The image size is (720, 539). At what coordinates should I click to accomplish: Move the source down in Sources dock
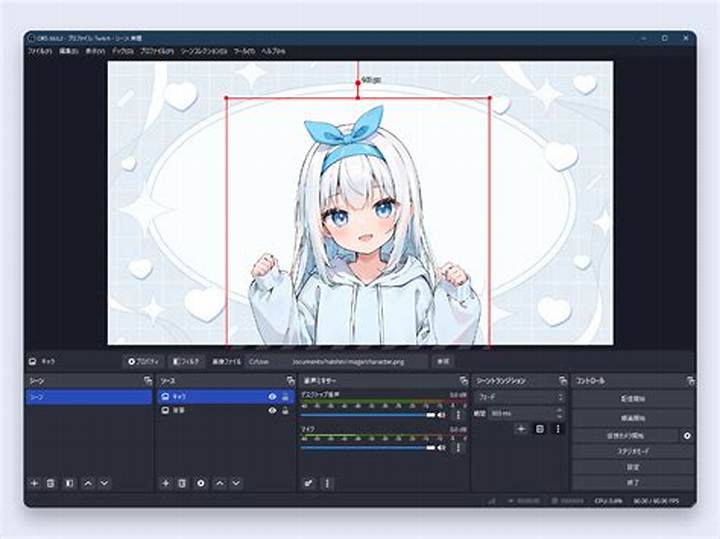[236, 483]
